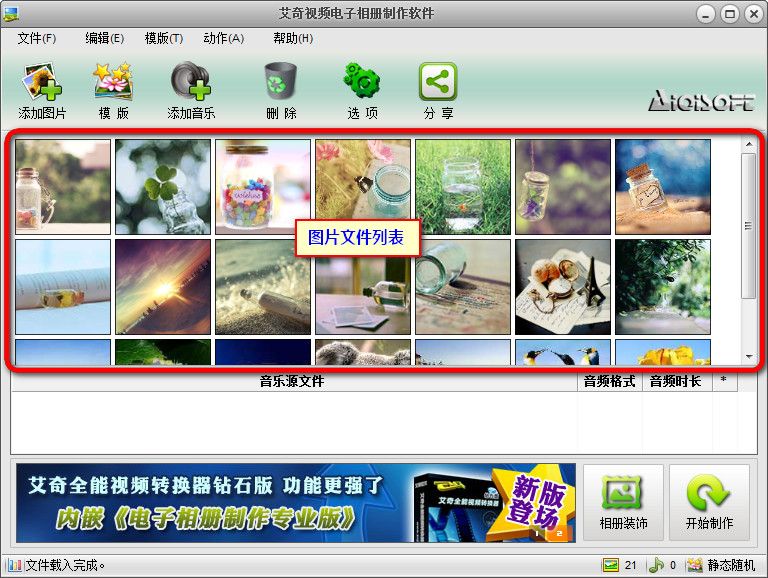Select the open book with bottle thumbnail
This screenshot has width=768, height=578.
[63, 287]
